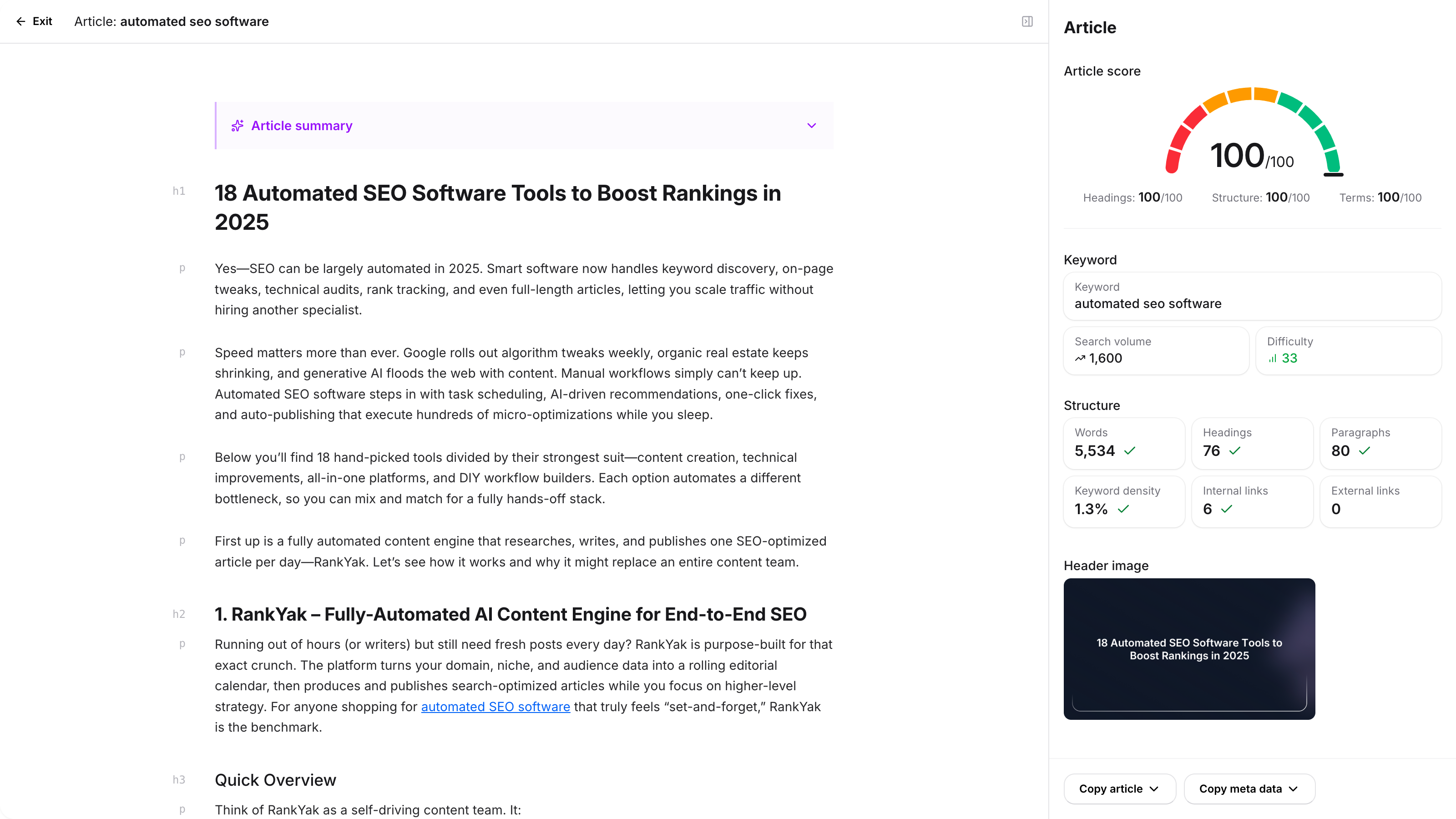Click the Difficulty bar chart icon
The width and height of the screenshot is (1456, 819).
(1272, 359)
